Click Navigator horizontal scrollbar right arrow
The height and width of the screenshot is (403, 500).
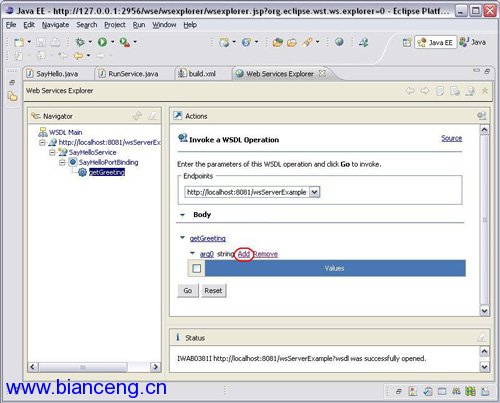tap(155, 367)
